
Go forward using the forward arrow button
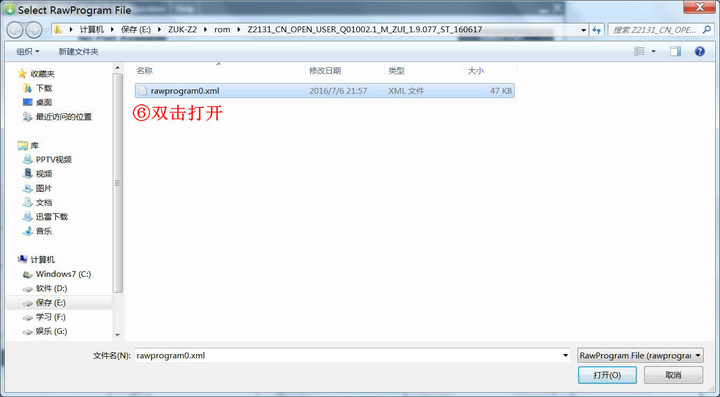[x=34, y=30]
